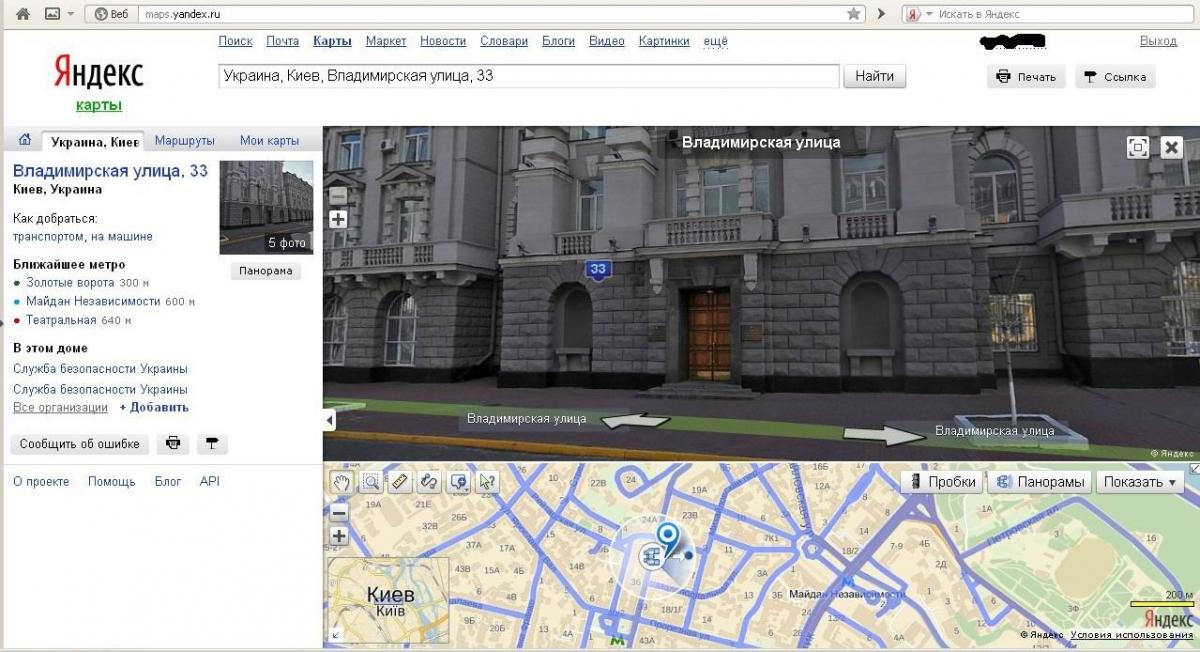Open the Маркет service link
The width and height of the screenshot is (1200, 652).
pyautogui.click(x=386, y=41)
